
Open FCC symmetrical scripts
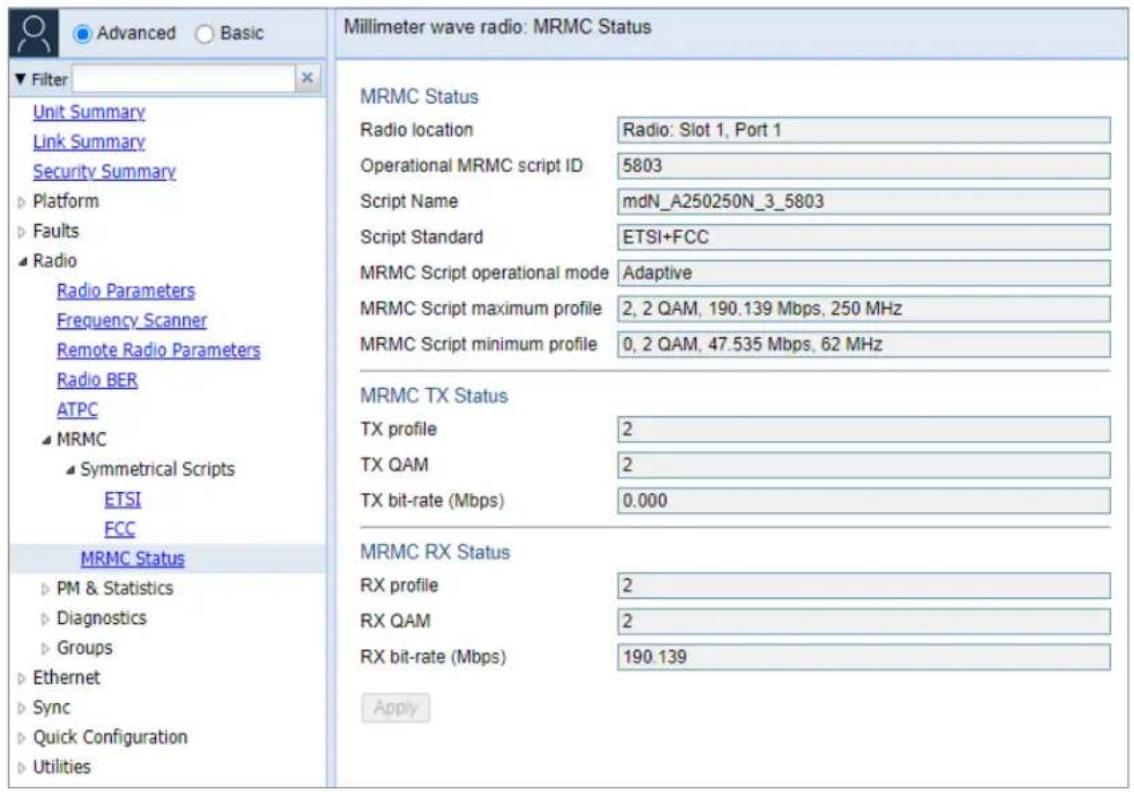[119, 529]
